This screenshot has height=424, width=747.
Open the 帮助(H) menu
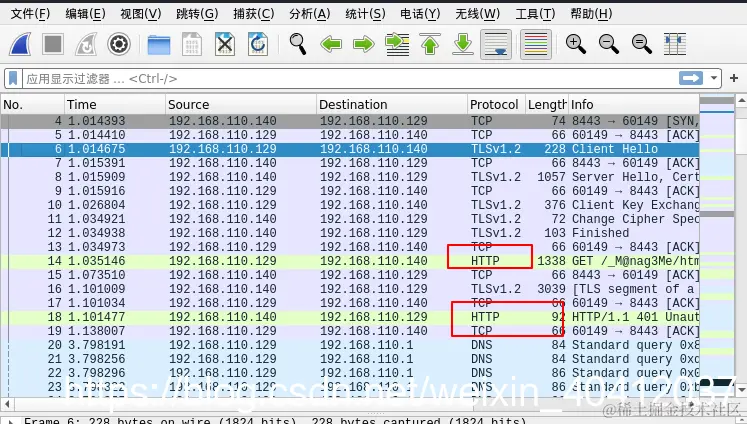pos(591,14)
